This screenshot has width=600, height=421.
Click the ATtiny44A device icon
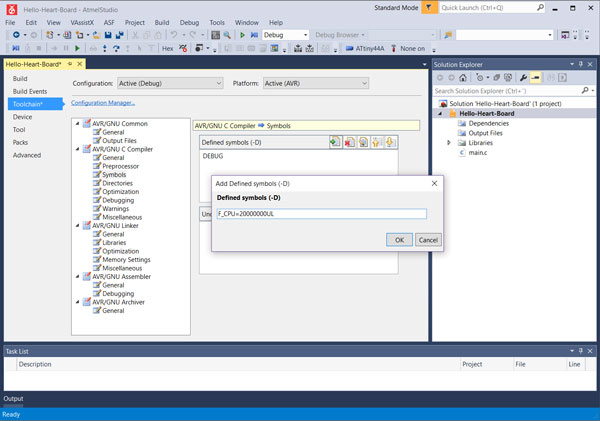point(349,49)
